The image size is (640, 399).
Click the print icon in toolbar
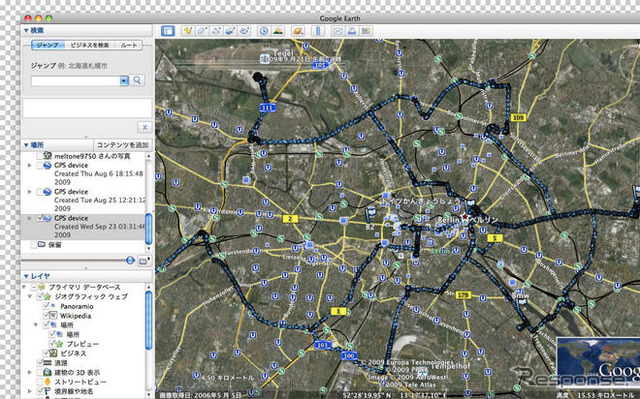coord(351,31)
